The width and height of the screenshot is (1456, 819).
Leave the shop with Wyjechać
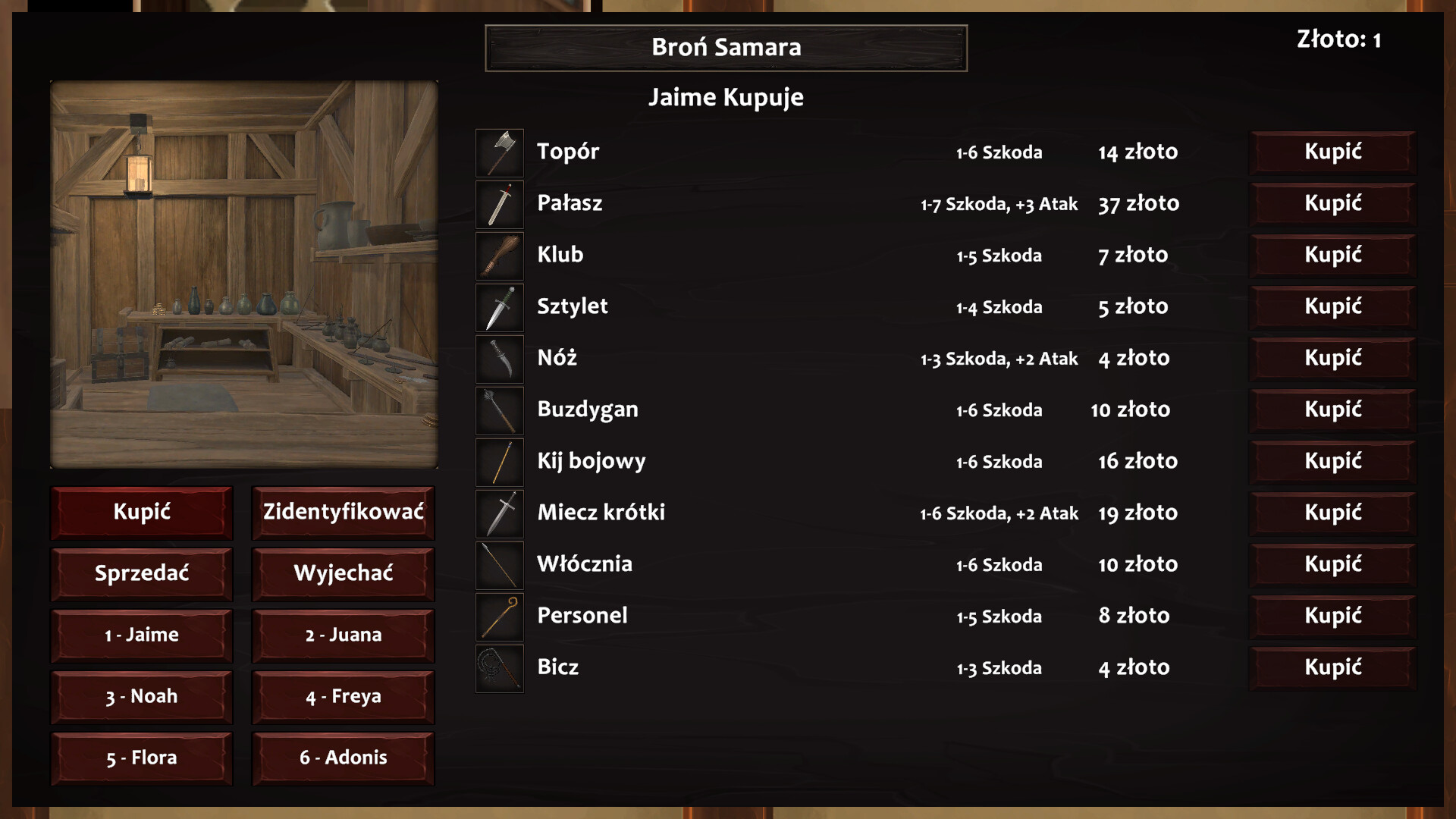tap(344, 573)
